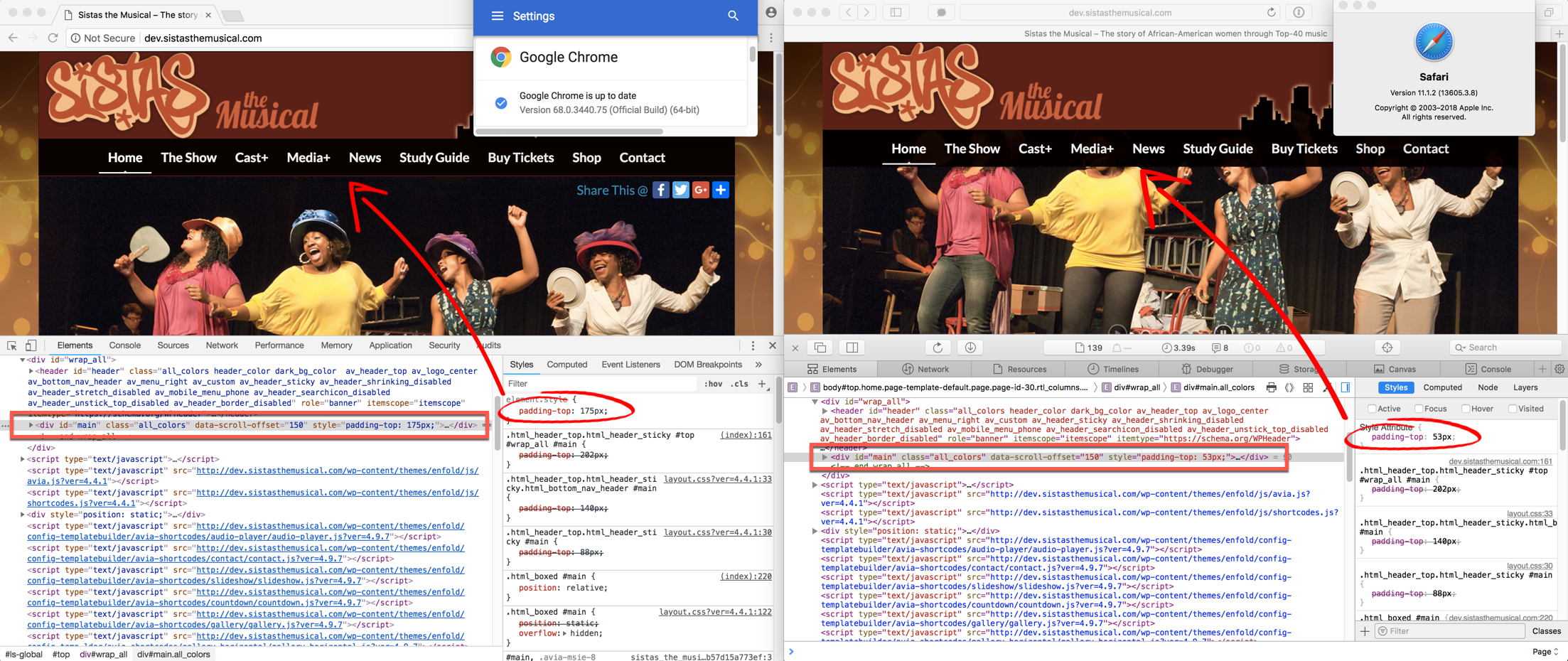Share via Twitter icon in Chrome page
This screenshot has height=661, width=1568.
tap(681, 190)
